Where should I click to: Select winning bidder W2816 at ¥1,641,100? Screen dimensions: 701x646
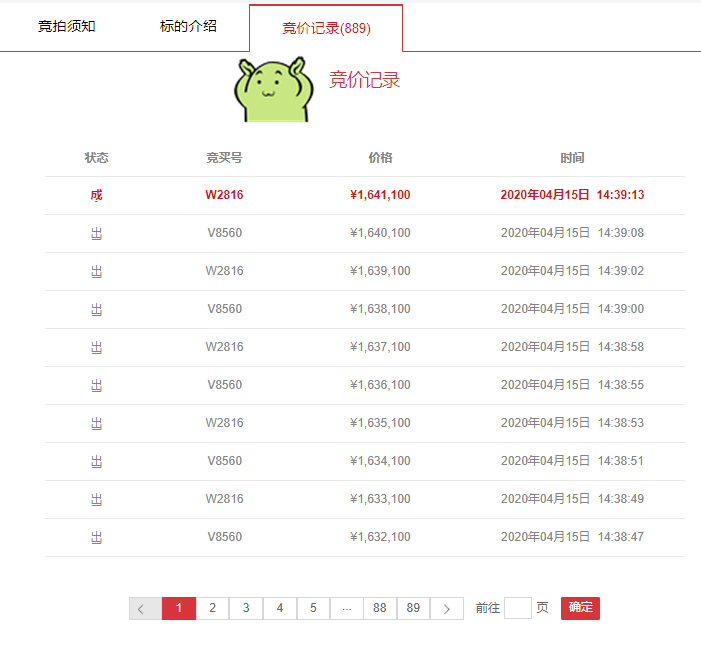(x=224, y=195)
